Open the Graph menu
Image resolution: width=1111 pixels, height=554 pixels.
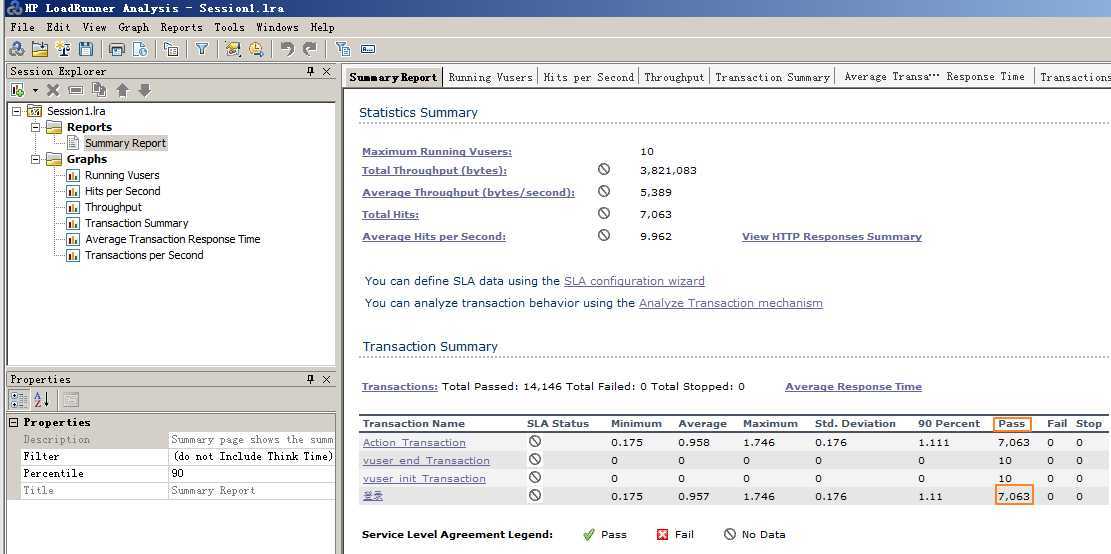pyautogui.click(x=133, y=27)
